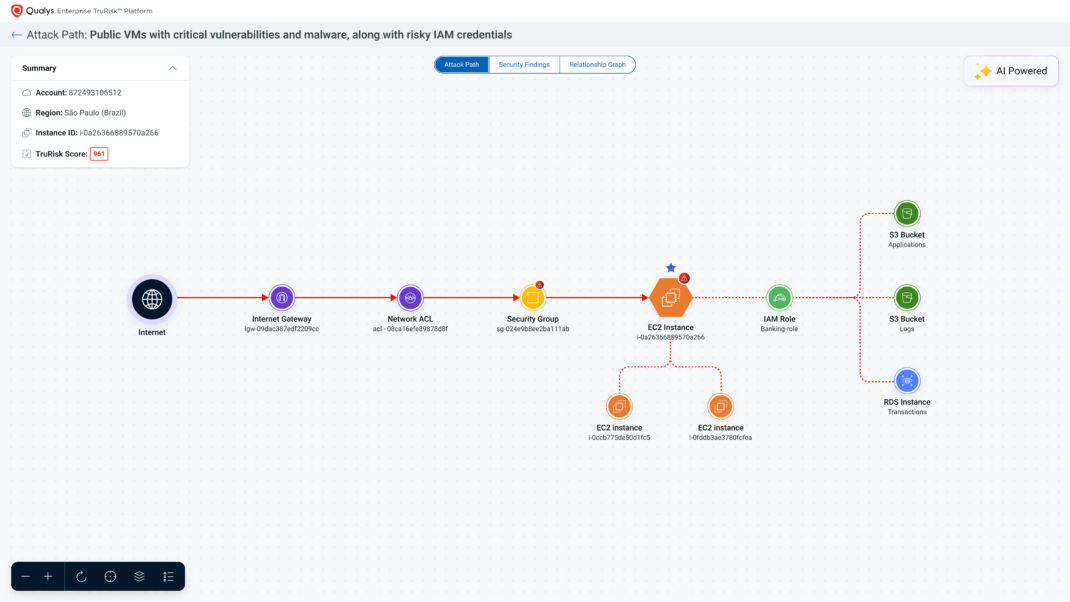Open the Relationship Graph tab
The image size is (1070, 602).
[598, 63]
